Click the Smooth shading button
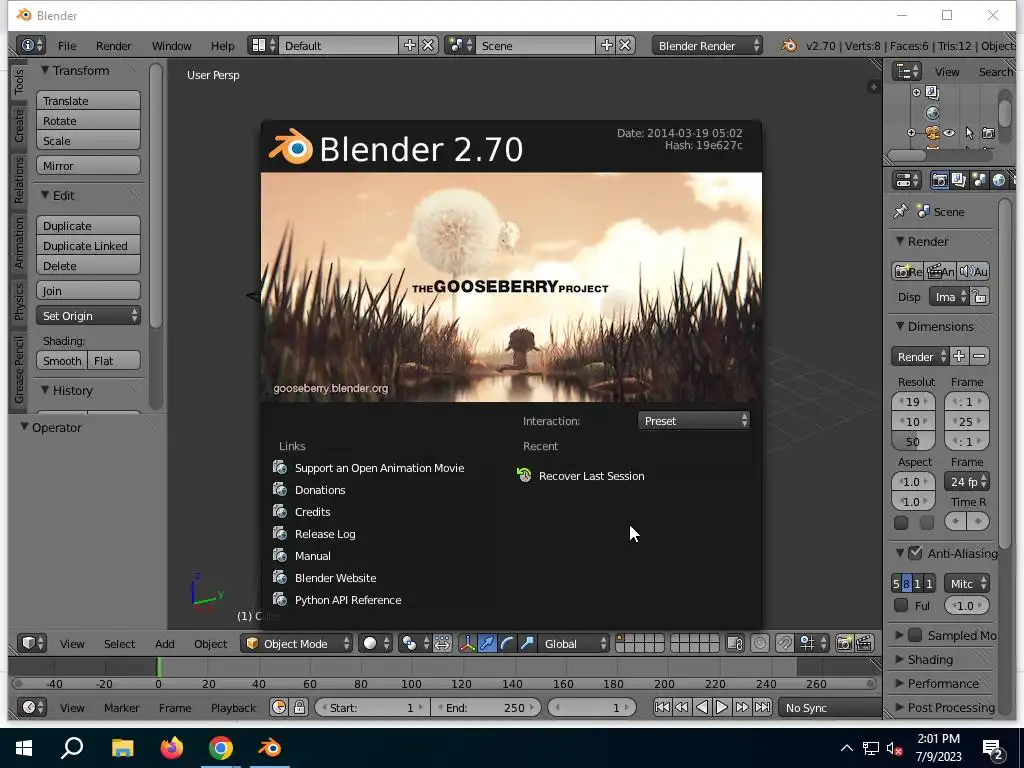This screenshot has width=1024, height=768. pos(62,360)
